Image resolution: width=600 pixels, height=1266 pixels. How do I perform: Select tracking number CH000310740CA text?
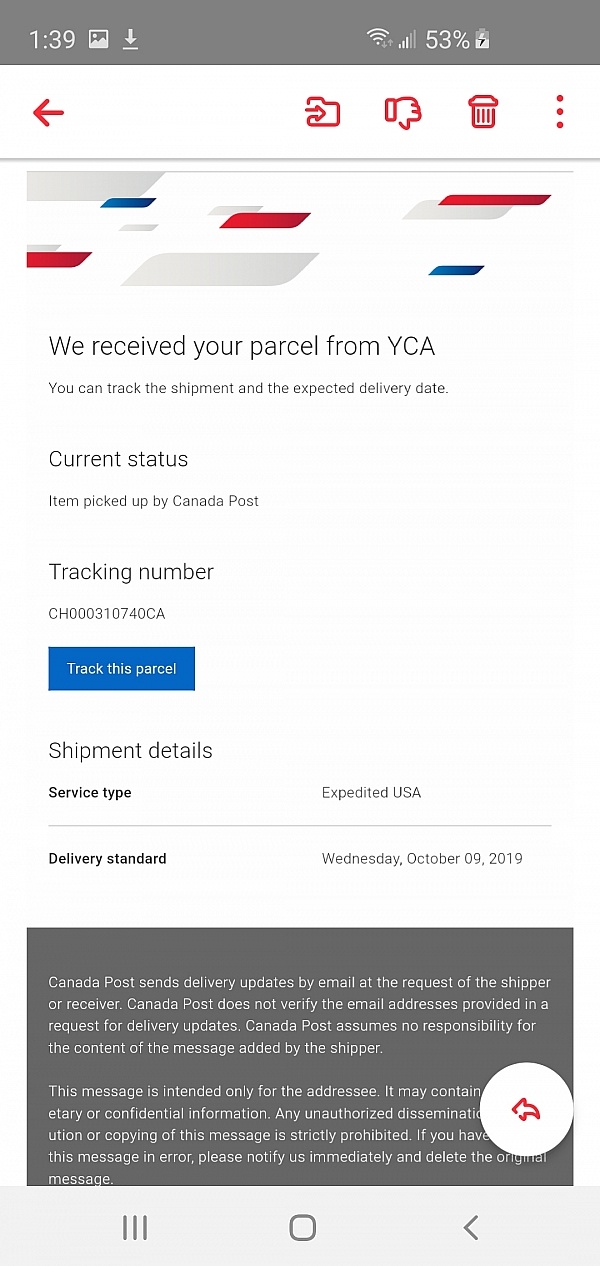(x=107, y=614)
